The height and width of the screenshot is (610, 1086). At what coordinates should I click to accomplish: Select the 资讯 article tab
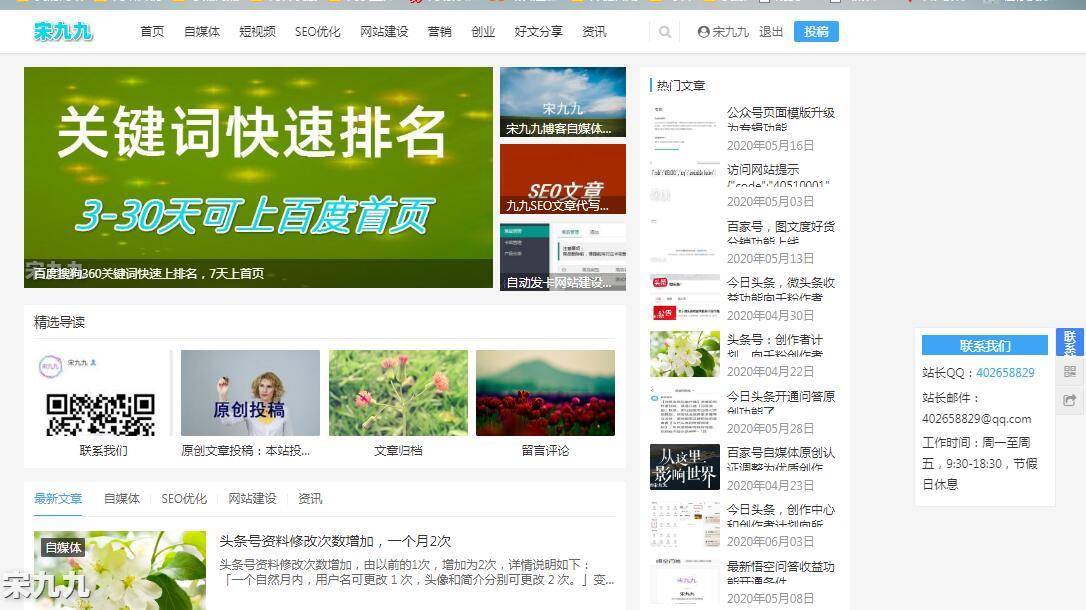click(x=310, y=499)
